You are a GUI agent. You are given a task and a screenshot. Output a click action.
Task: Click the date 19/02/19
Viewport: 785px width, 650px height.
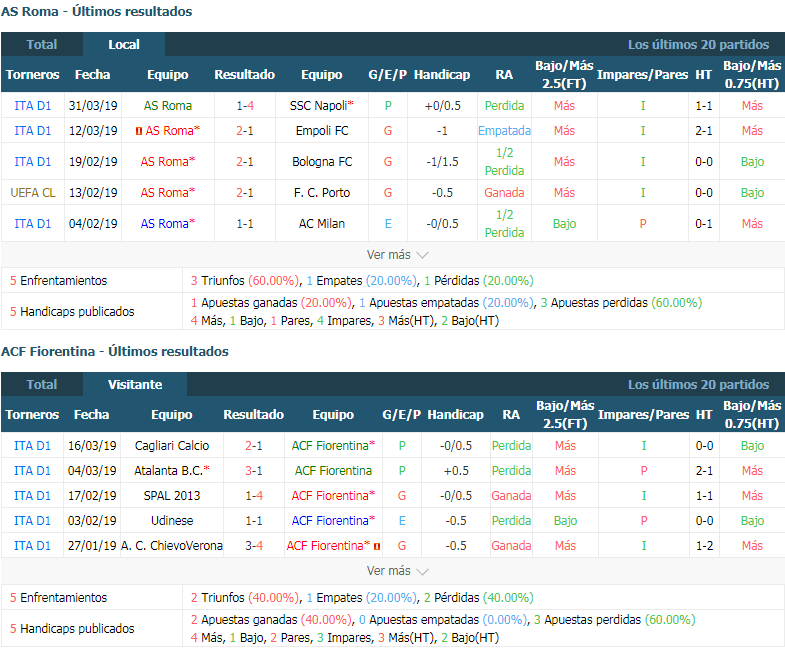click(93, 162)
